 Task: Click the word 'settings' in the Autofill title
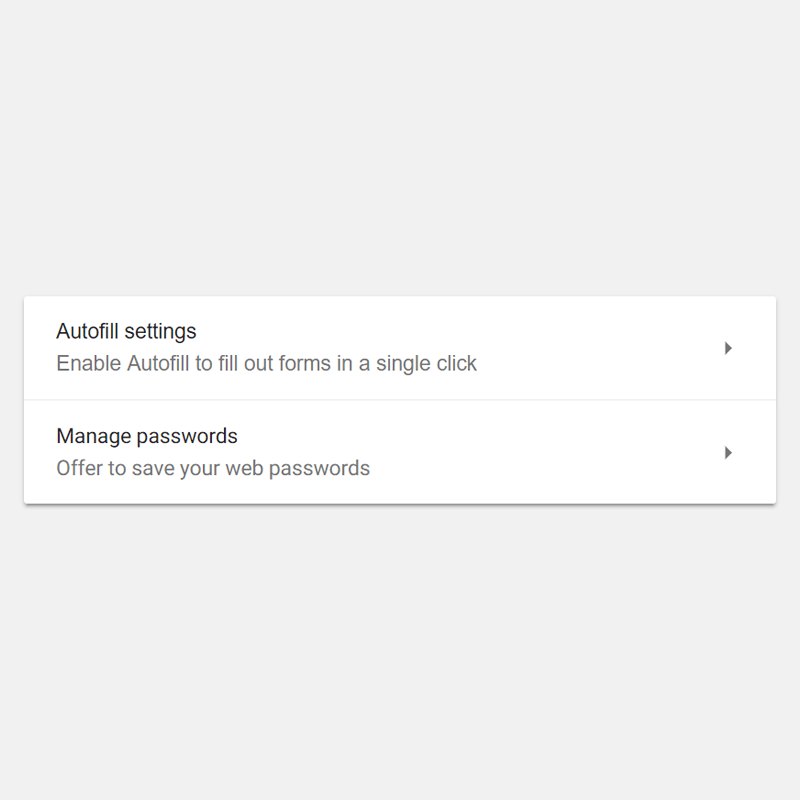(160, 331)
